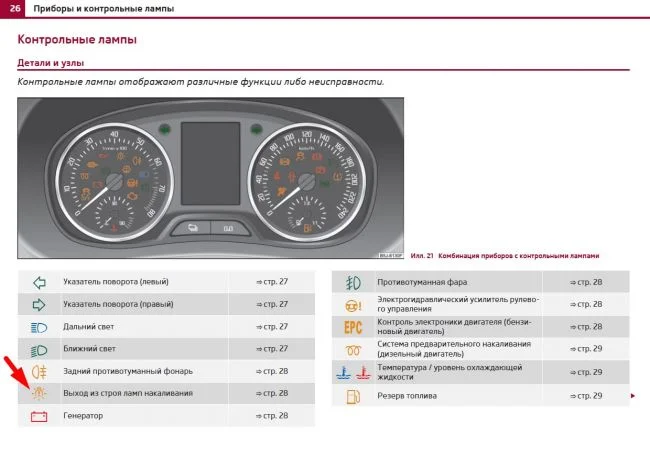Screen dimensions: 650x456
Task: Click the green front fog lamp icon
Action: (x=353, y=282)
